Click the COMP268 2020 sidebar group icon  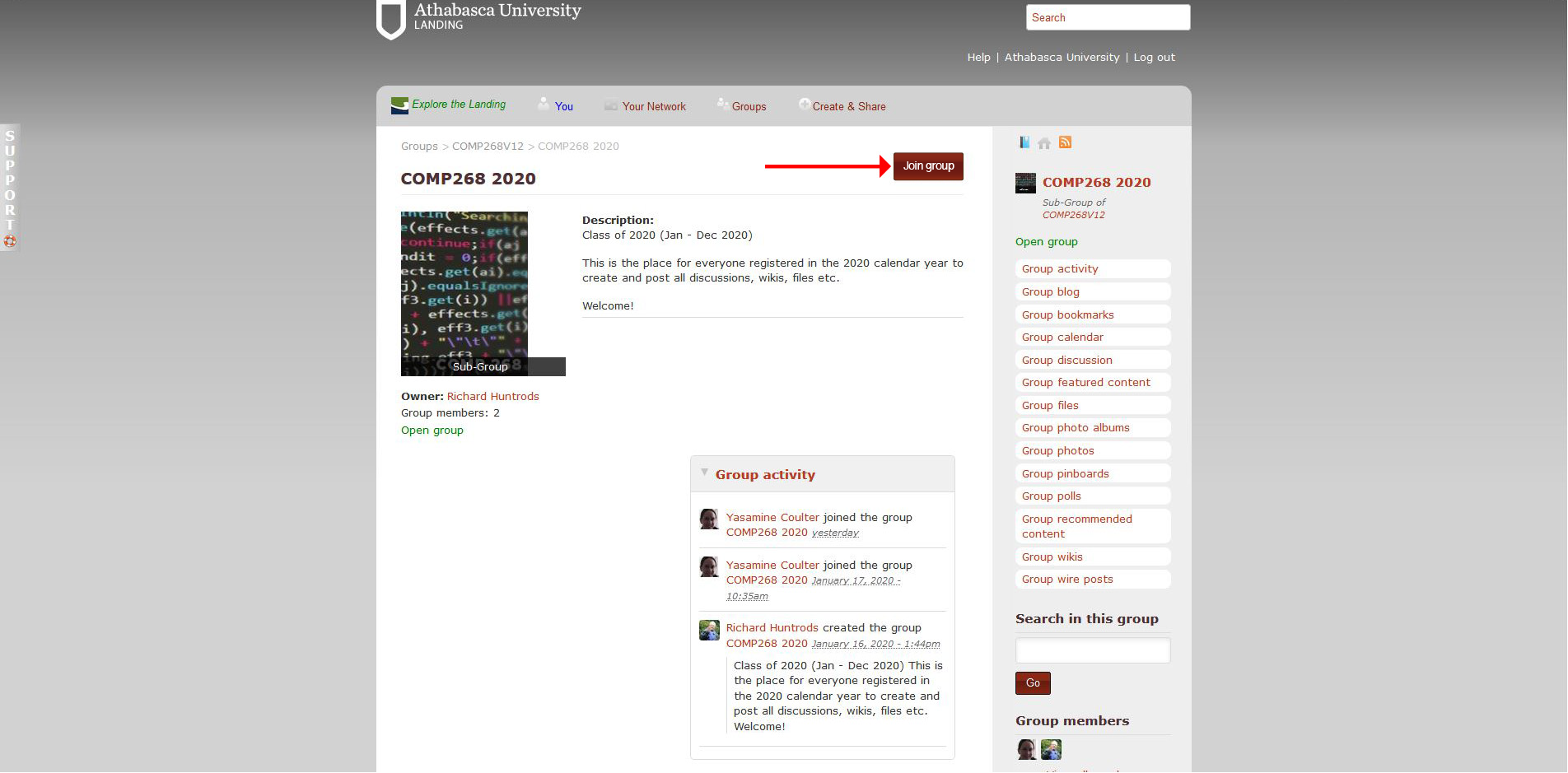[x=1025, y=183]
